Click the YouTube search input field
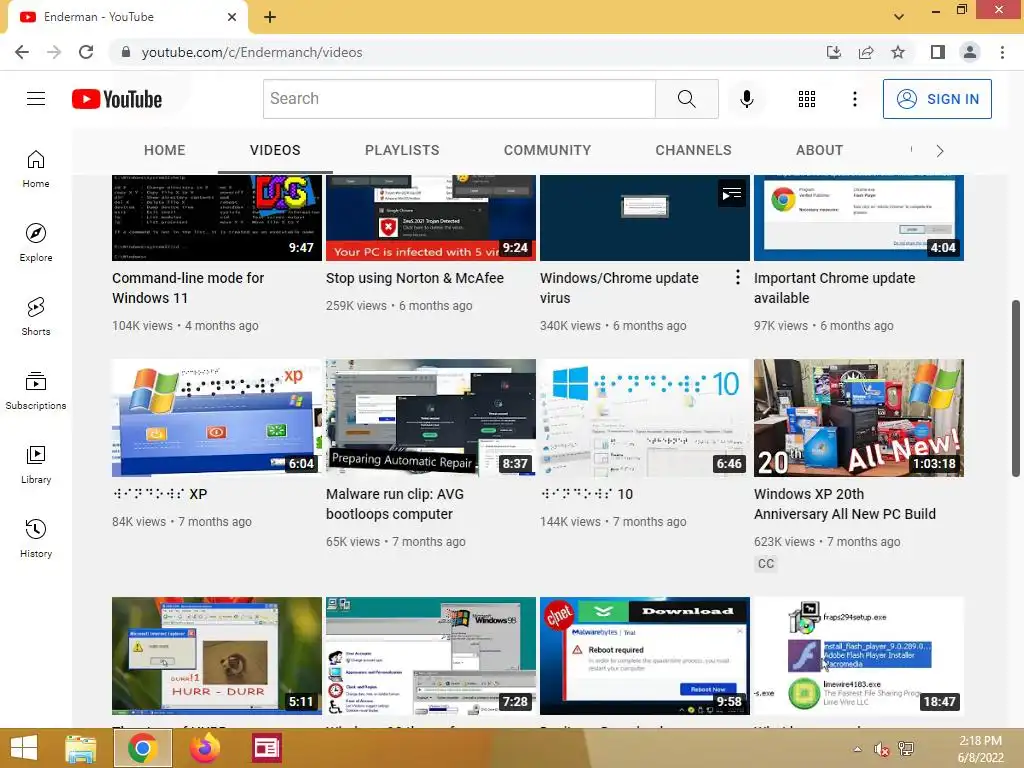 (x=459, y=99)
